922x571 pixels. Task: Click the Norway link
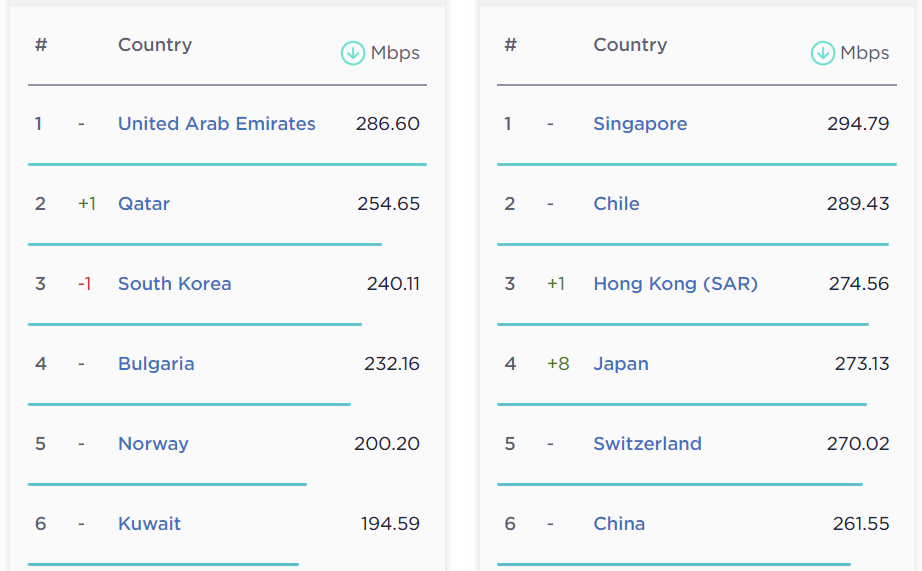[153, 444]
